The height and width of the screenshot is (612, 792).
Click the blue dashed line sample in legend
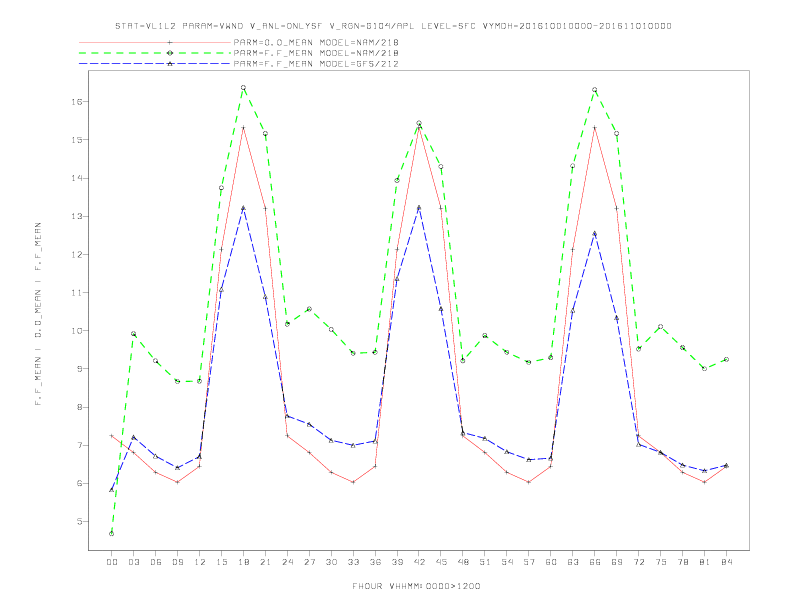click(x=155, y=64)
